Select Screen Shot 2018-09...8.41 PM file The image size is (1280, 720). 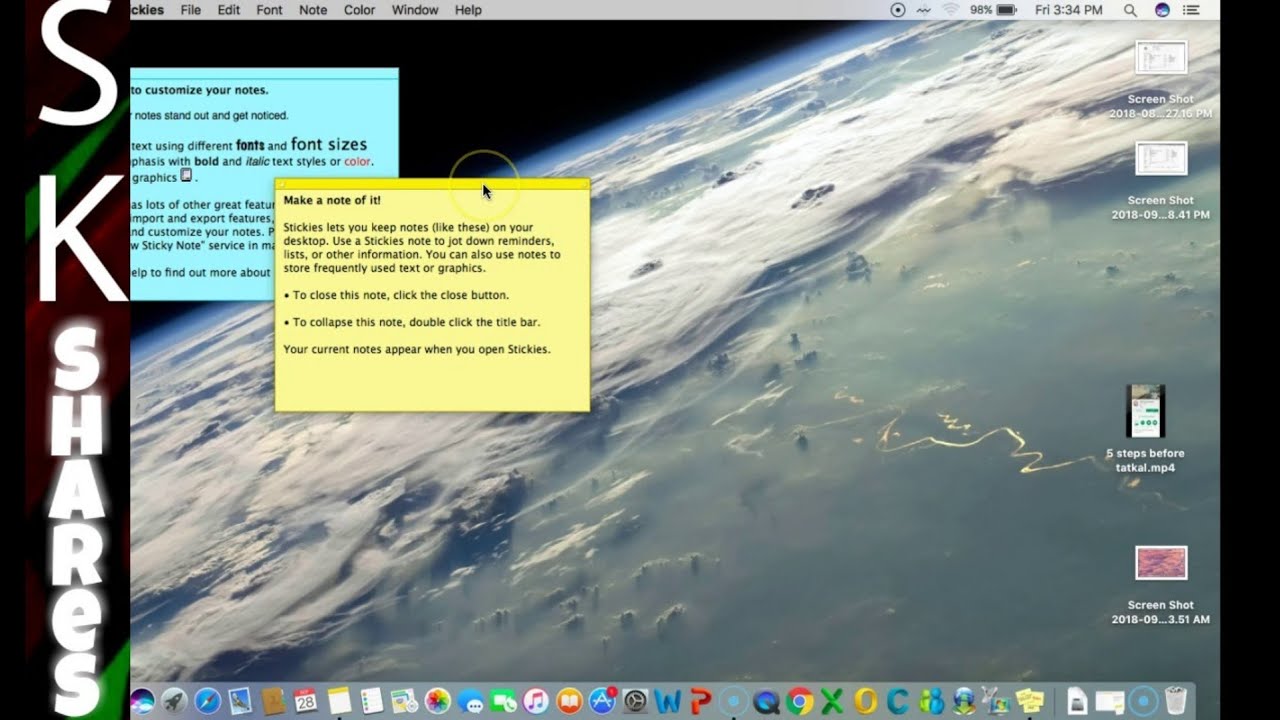[x=1161, y=181]
